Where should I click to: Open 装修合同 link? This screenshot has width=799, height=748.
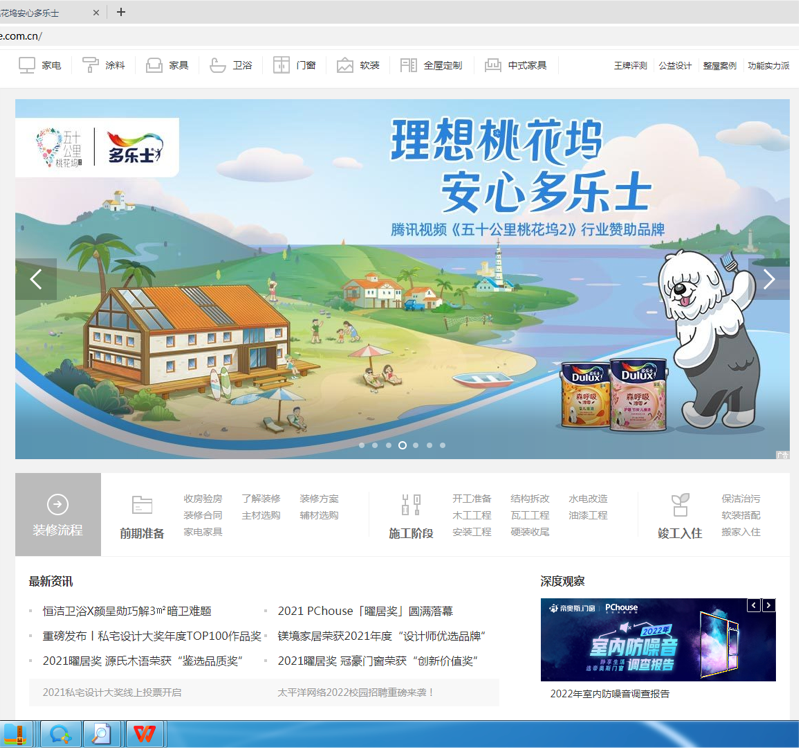pyautogui.click(x=203, y=515)
